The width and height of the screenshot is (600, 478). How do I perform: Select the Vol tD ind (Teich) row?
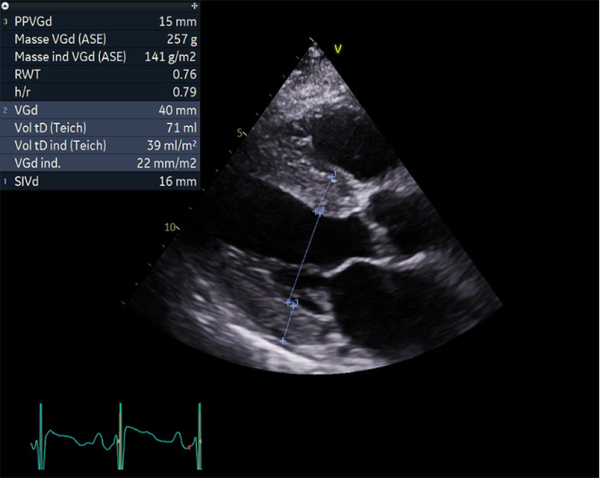[x=100, y=146]
